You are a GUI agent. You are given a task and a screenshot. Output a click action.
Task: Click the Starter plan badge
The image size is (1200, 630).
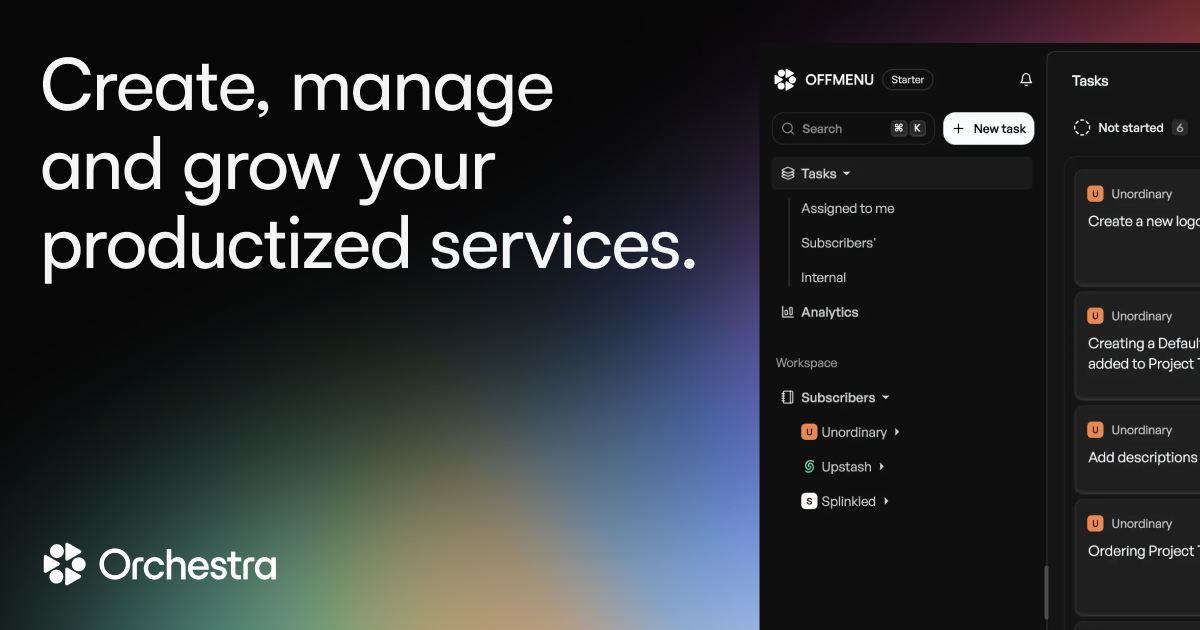[x=907, y=79]
